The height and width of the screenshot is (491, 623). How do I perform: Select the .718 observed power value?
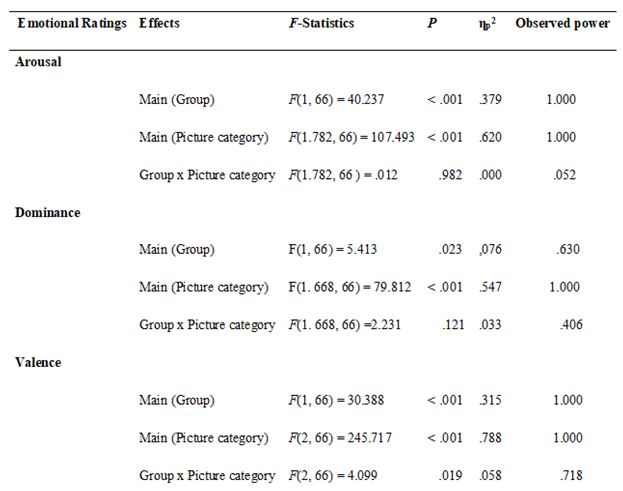[568, 476]
